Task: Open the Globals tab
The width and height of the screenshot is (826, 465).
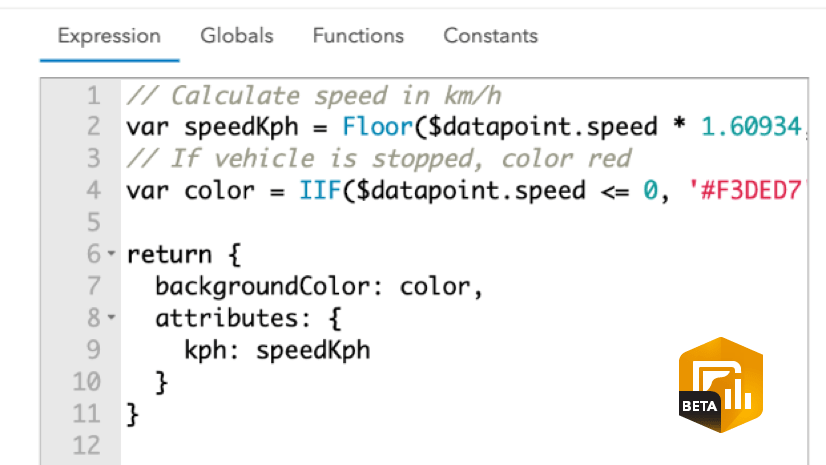Action: click(x=236, y=36)
